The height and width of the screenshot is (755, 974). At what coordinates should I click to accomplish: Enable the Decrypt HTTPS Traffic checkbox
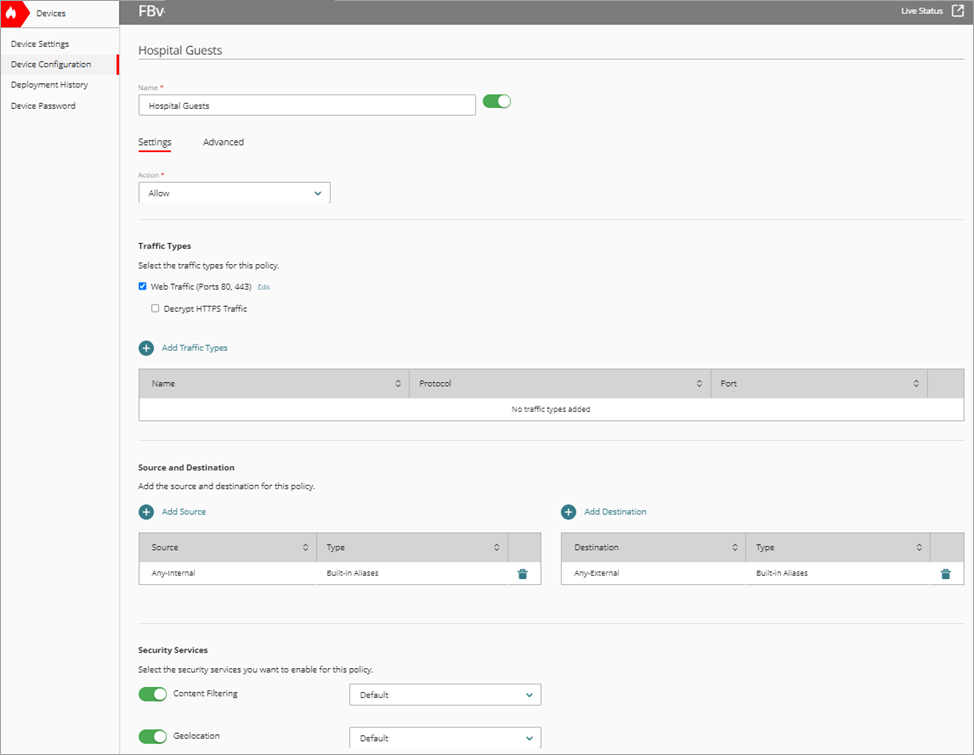pyautogui.click(x=156, y=307)
